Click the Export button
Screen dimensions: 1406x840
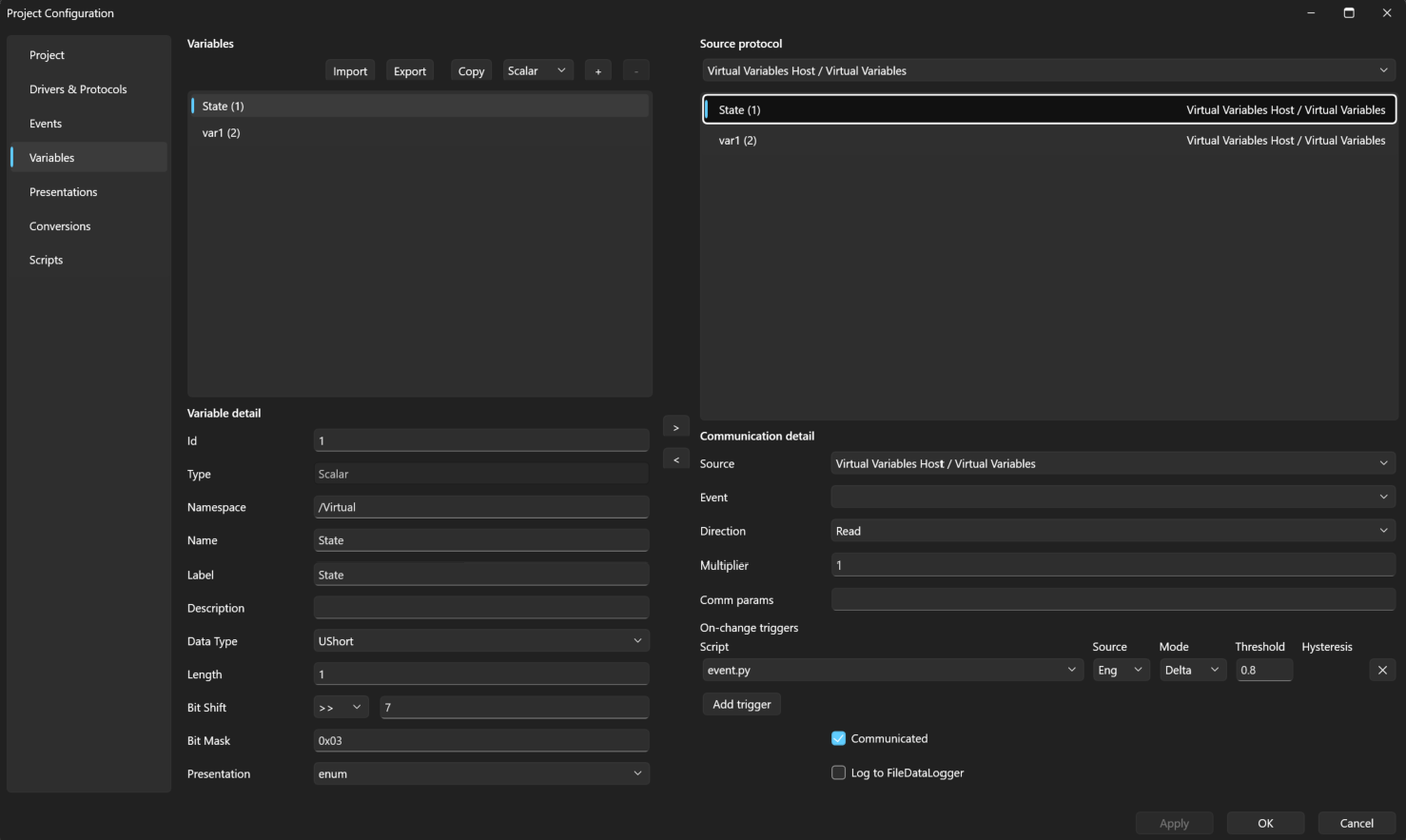[410, 71]
